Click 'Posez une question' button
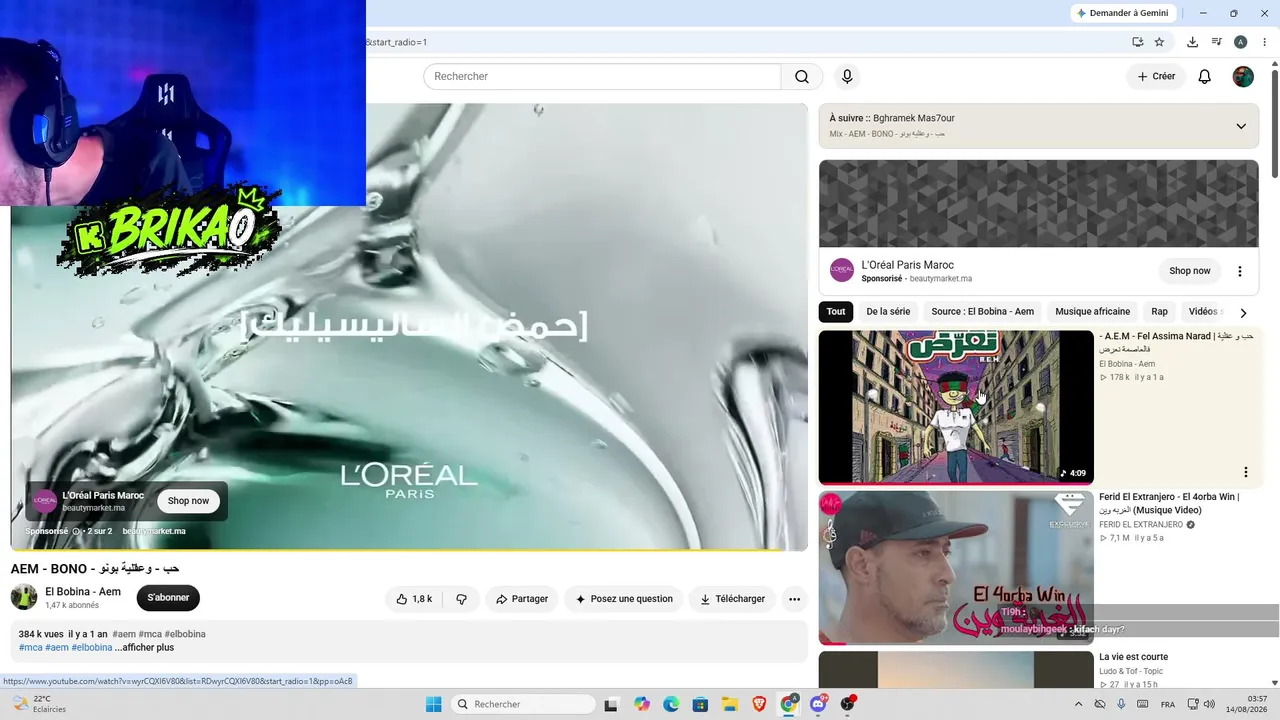The height and width of the screenshot is (720, 1280). [624, 599]
